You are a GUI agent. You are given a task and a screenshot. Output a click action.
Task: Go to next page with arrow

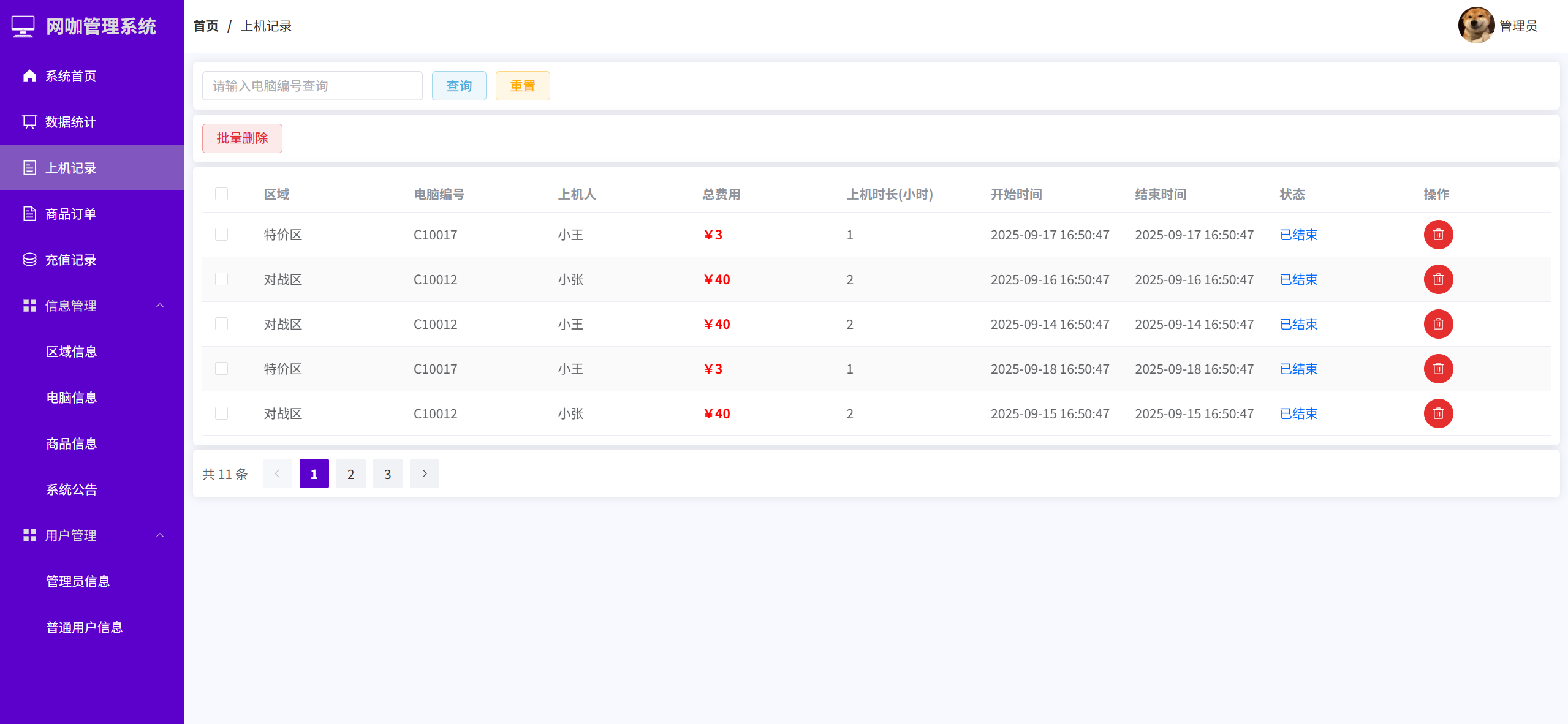(x=424, y=473)
